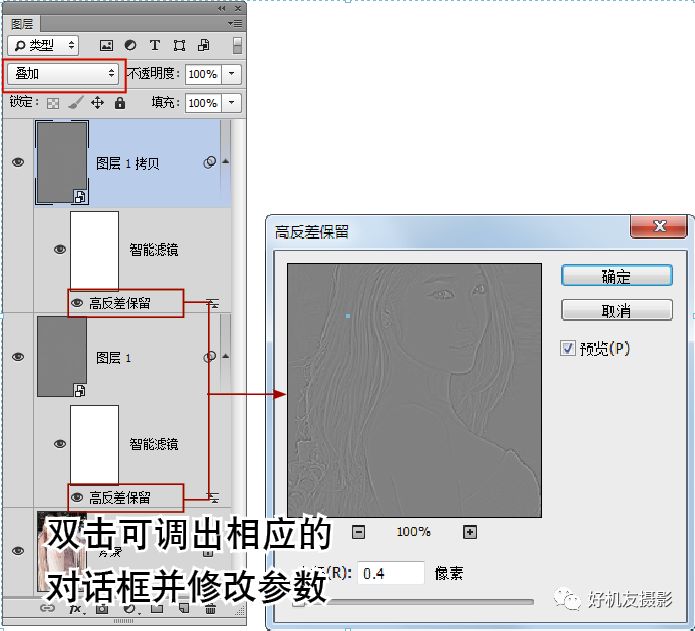Select the 图层 1 layer thumbnail
The image size is (695, 631).
pyautogui.click(x=62, y=357)
